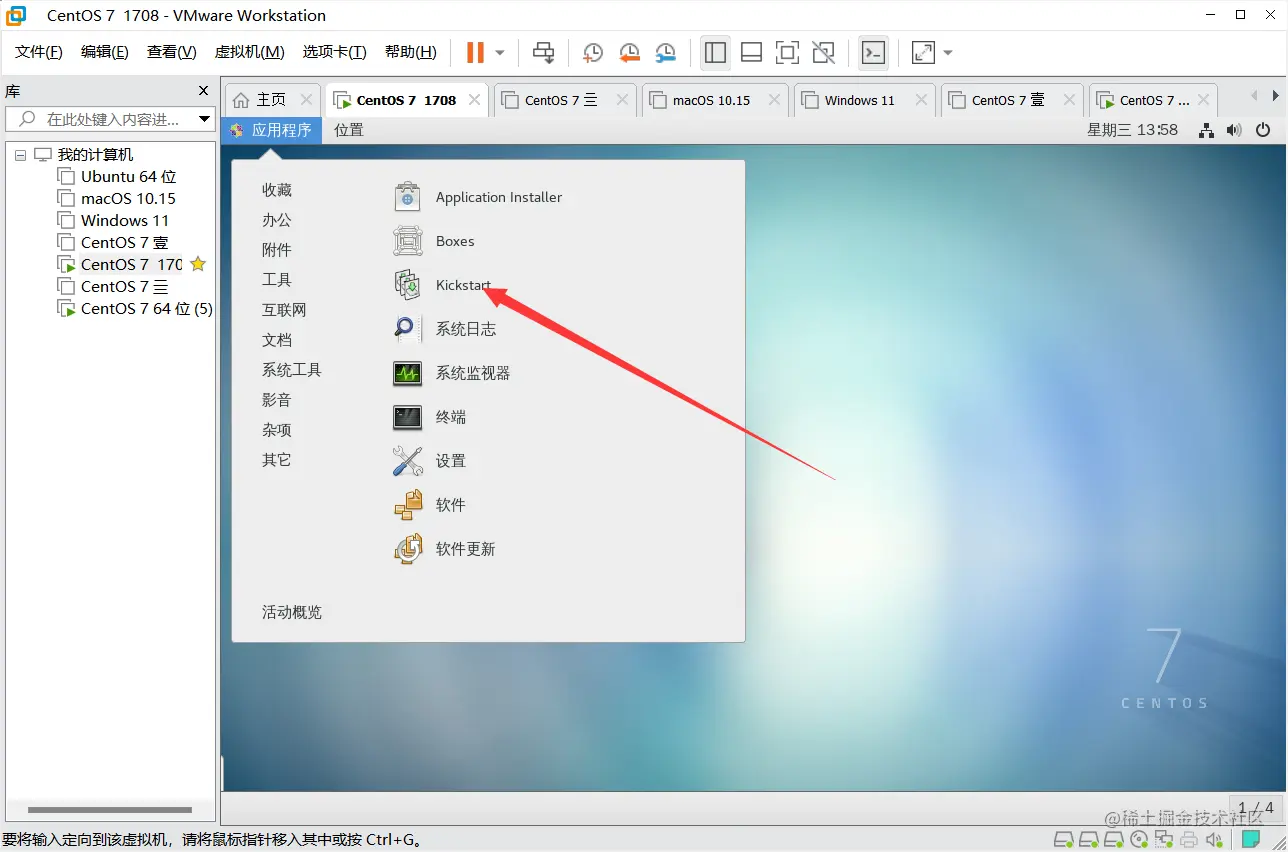Click the sound card status icon
The image size is (1288, 852).
coord(1213,840)
